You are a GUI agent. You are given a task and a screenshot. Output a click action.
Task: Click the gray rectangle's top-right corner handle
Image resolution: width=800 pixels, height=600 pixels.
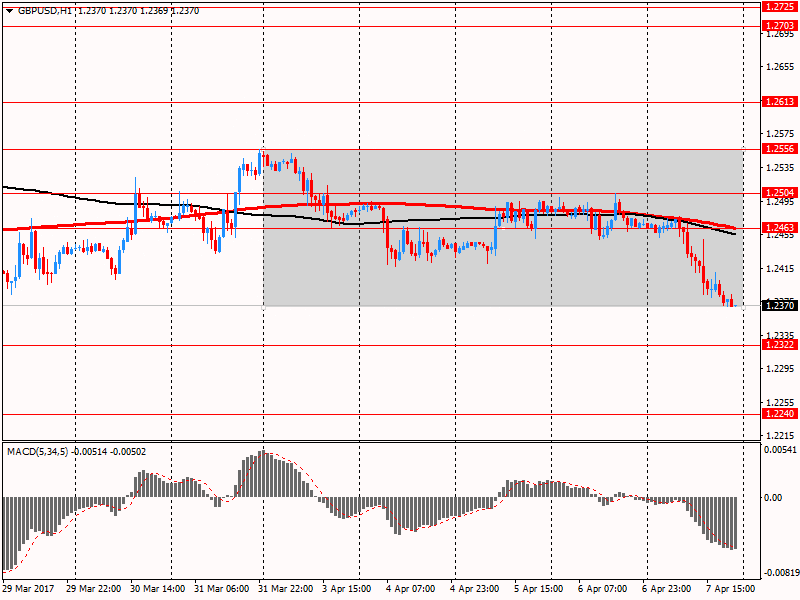pos(743,149)
